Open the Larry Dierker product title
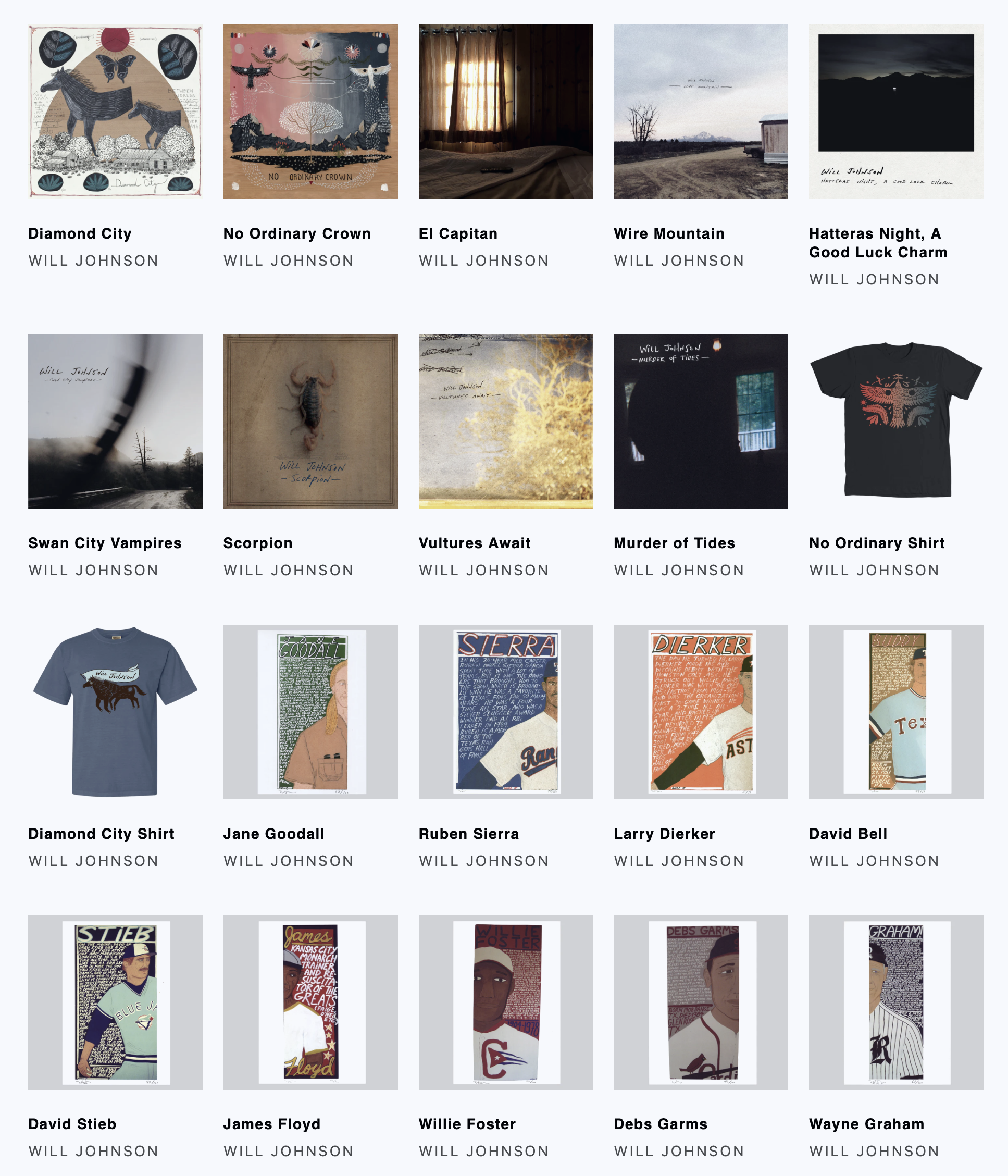 point(664,834)
